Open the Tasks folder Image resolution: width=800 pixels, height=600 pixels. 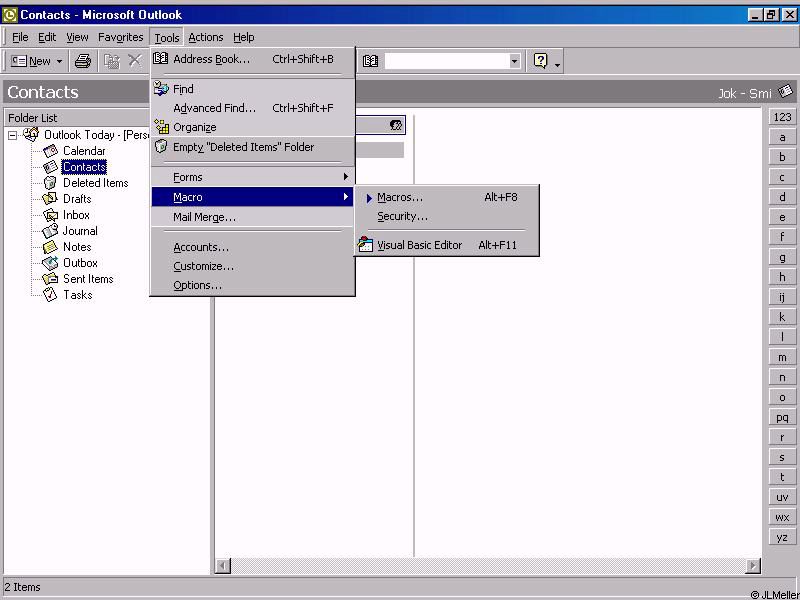coord(78,295)
